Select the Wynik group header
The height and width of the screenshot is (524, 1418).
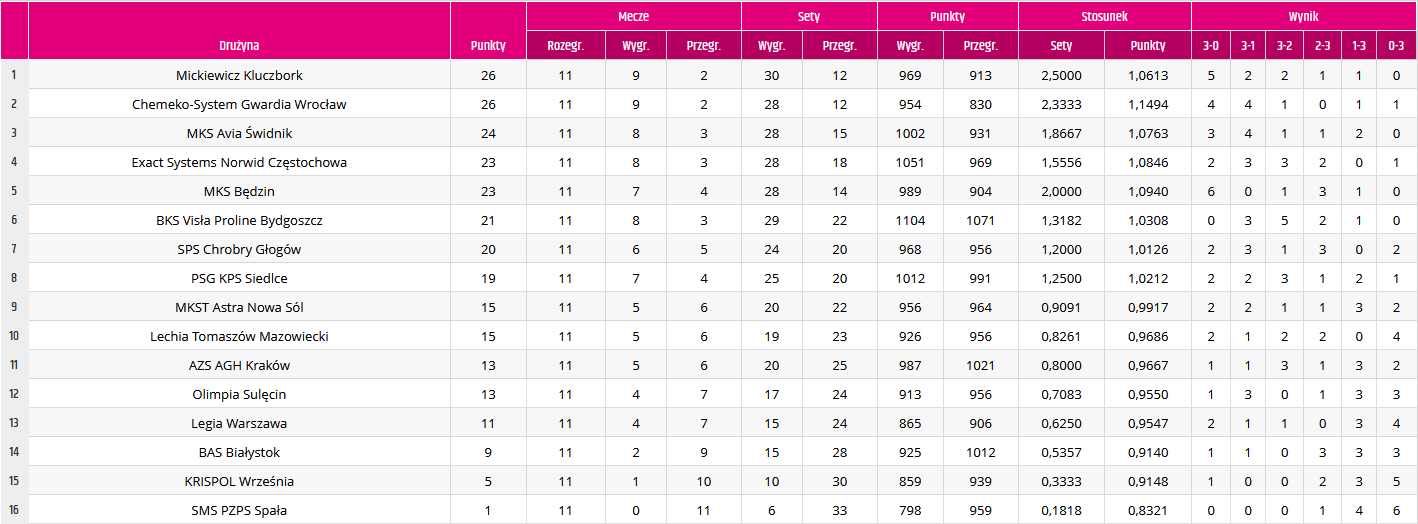(1304, 17)
